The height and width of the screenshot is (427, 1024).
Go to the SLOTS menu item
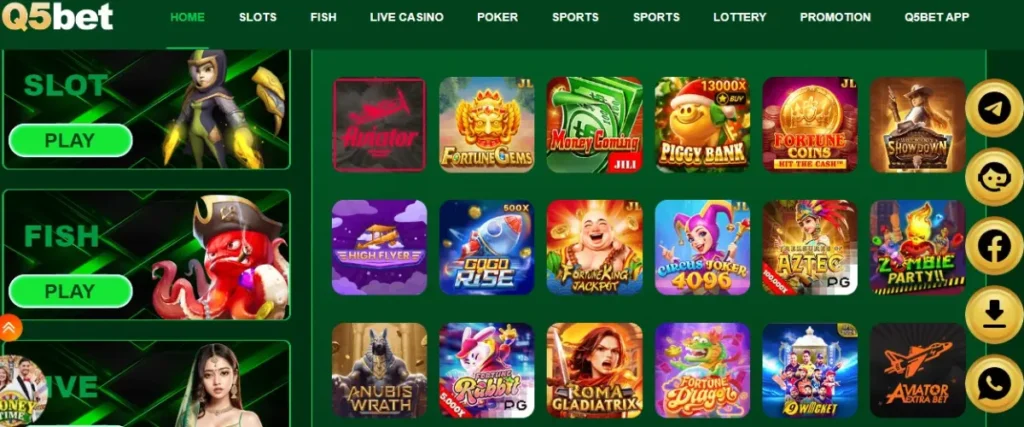pyautogui.click(x=257, y=18)
